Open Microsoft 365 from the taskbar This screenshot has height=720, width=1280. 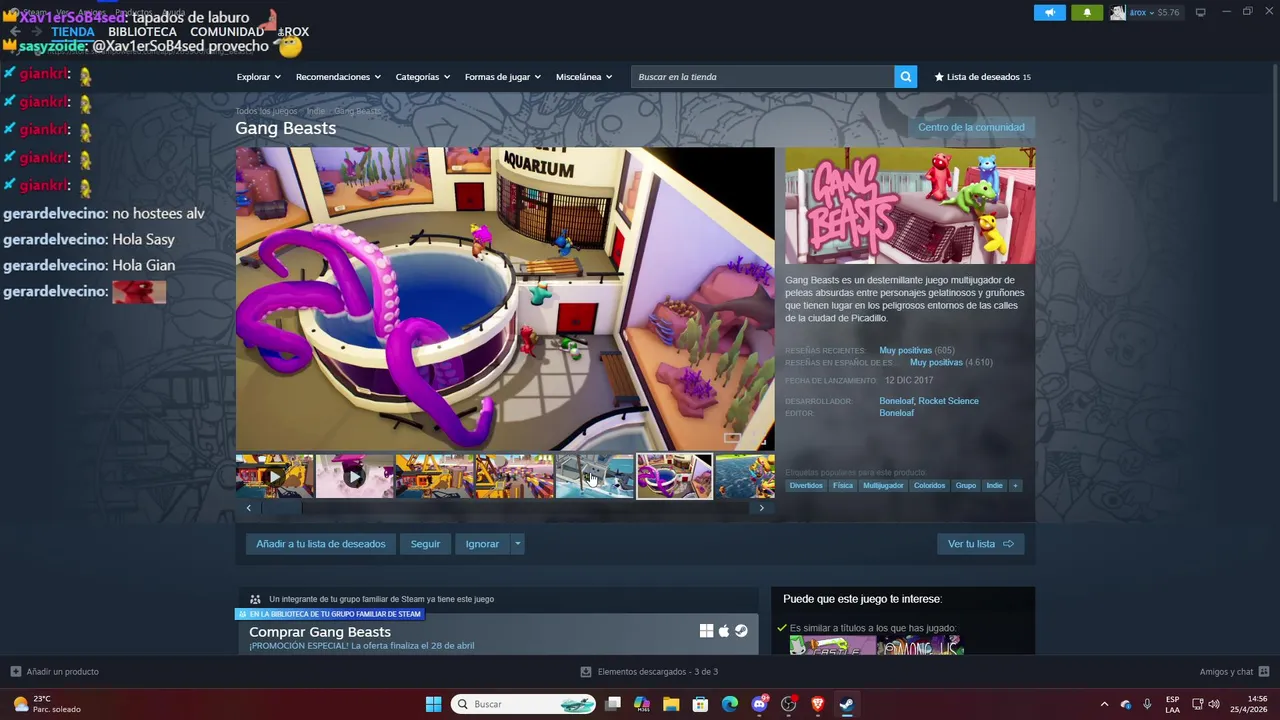tap(642, 704)
